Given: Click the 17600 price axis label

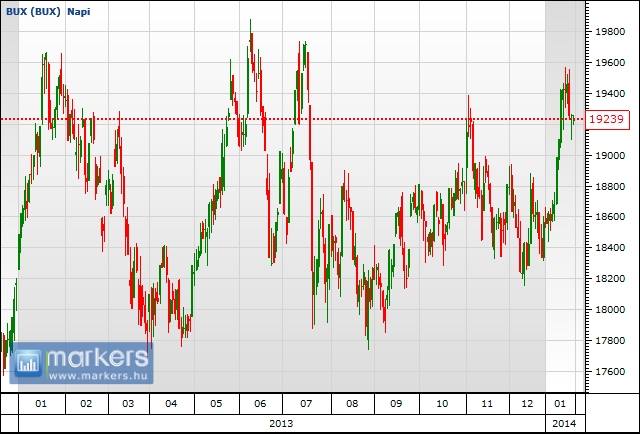Looking at the screenshot, I should tap(610, 372).
